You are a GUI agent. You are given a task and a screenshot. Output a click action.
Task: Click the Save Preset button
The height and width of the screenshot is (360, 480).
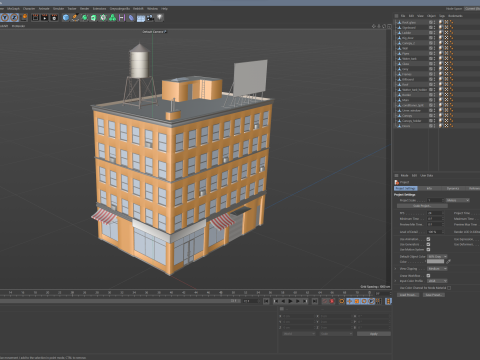[x=434, y=295]
